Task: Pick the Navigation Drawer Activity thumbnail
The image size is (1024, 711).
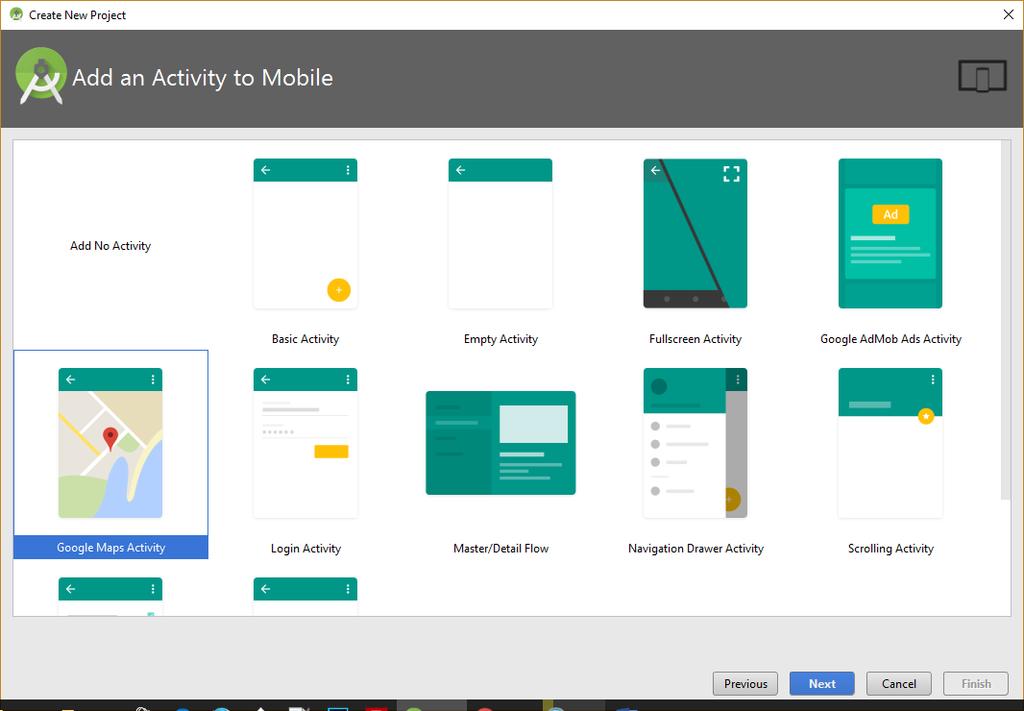Action: (695, 443)
